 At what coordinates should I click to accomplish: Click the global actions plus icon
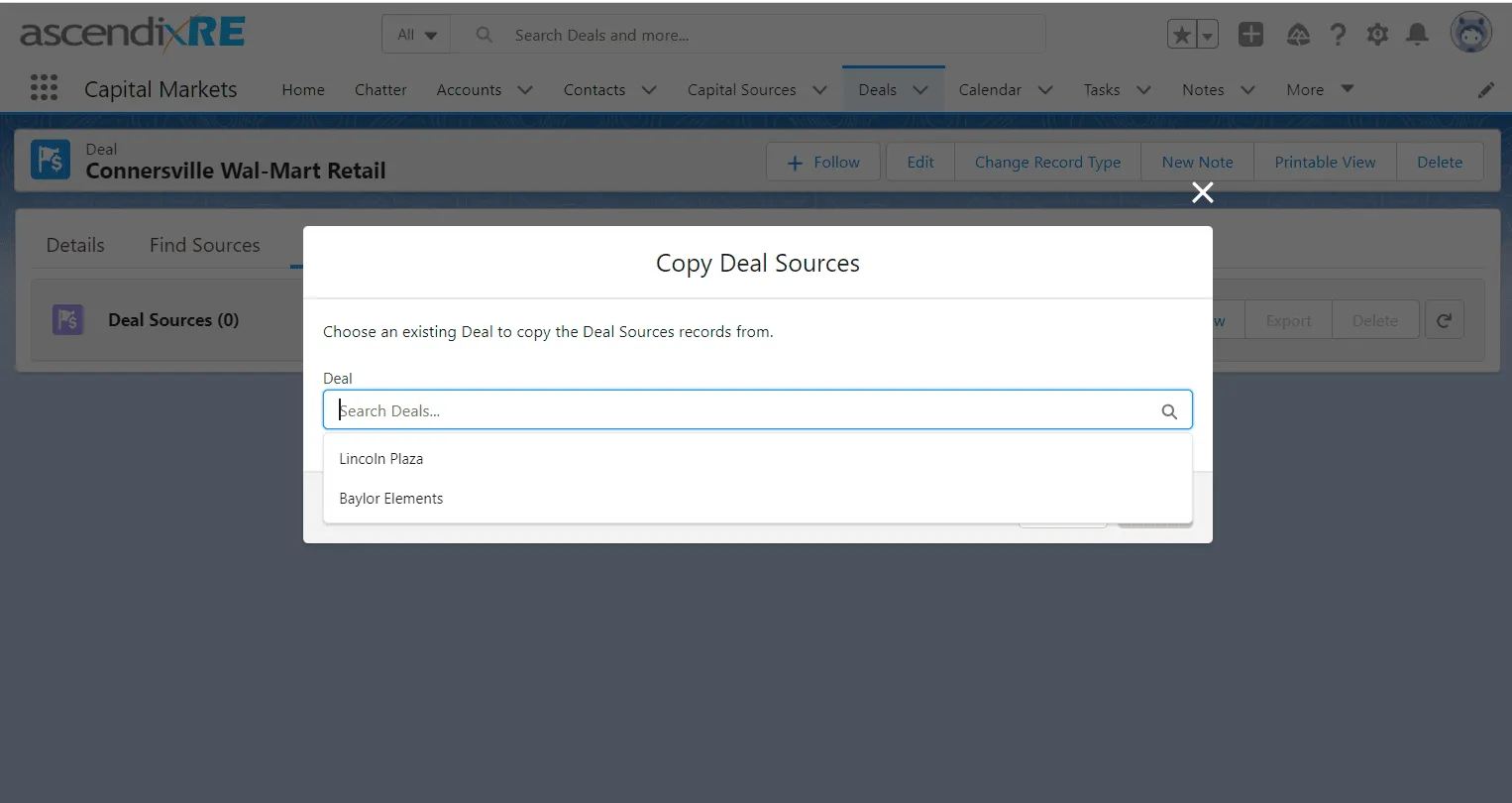point(1251,35)
